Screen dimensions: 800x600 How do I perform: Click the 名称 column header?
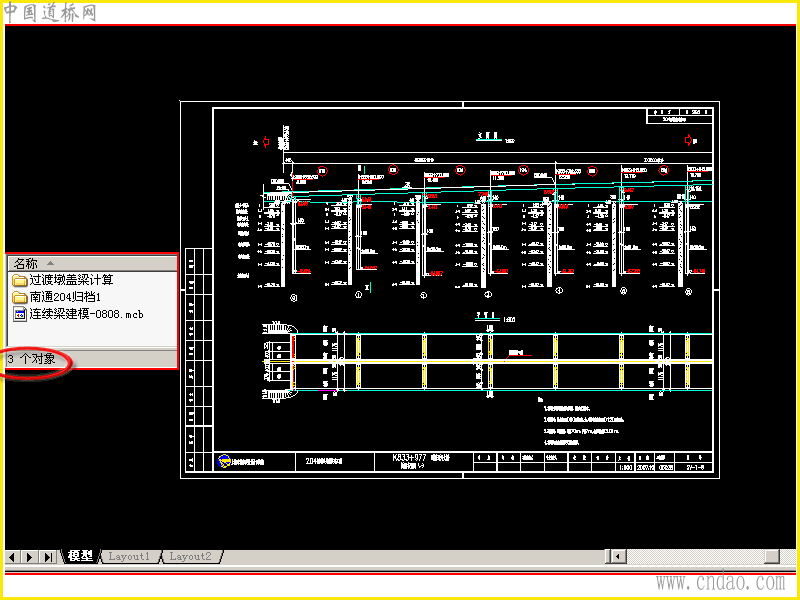(92, 263)
